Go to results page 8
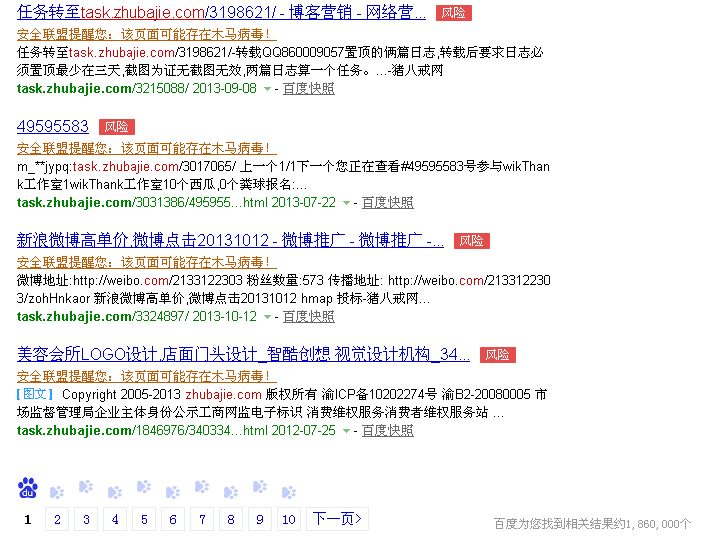 coord(230,519)
